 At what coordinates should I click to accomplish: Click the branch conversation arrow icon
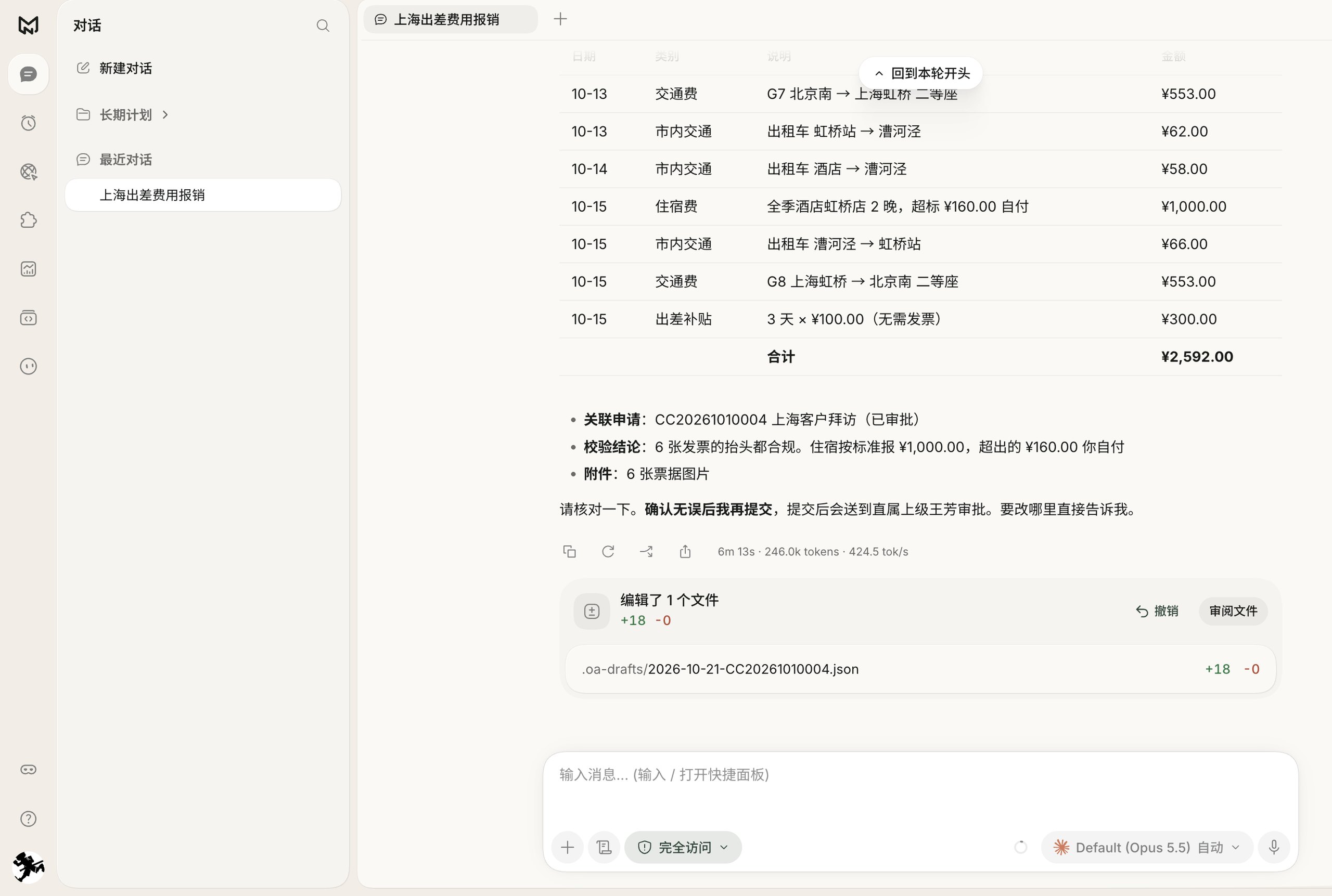tap(647, 551)
